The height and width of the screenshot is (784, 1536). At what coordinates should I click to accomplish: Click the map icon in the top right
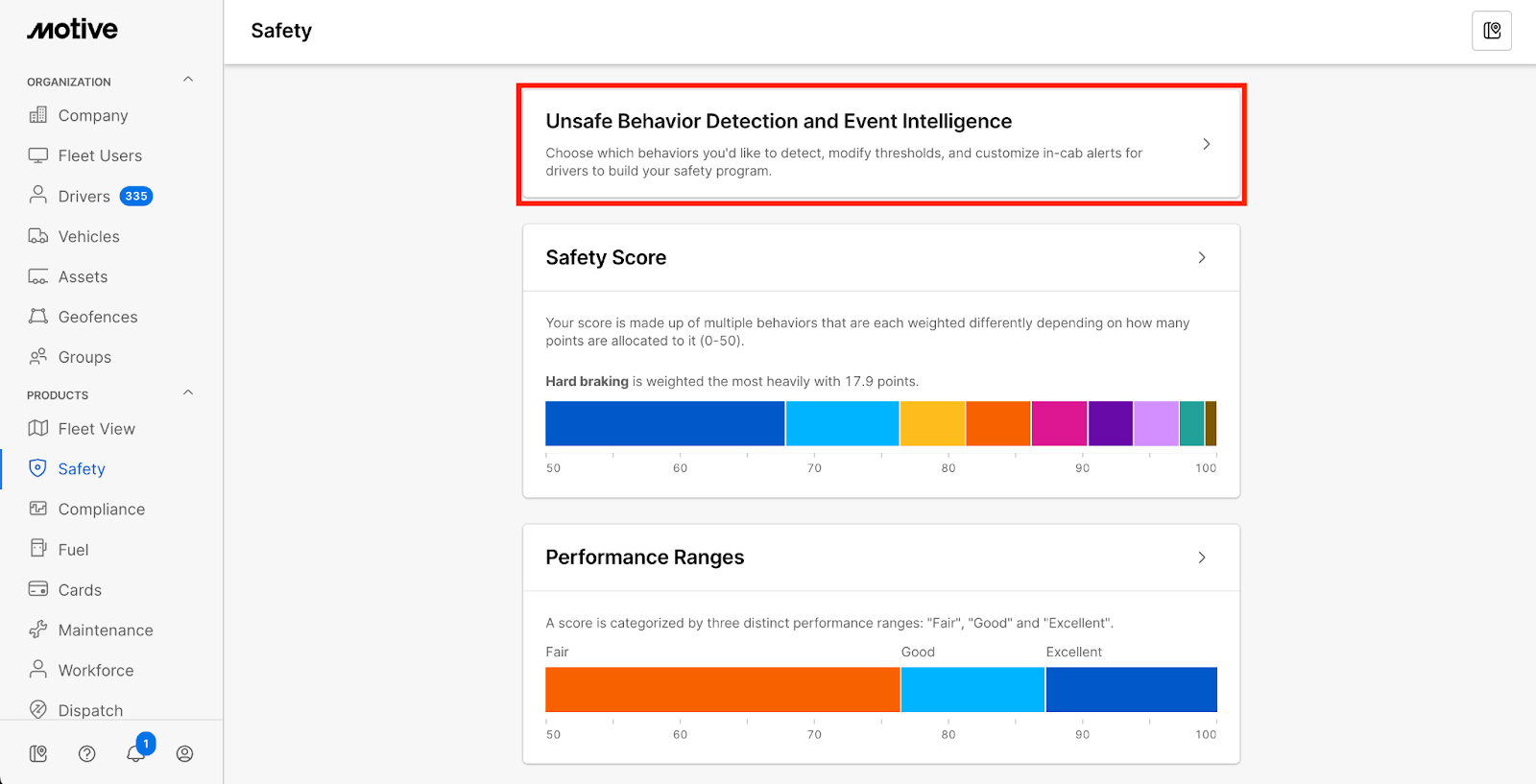1492,31
